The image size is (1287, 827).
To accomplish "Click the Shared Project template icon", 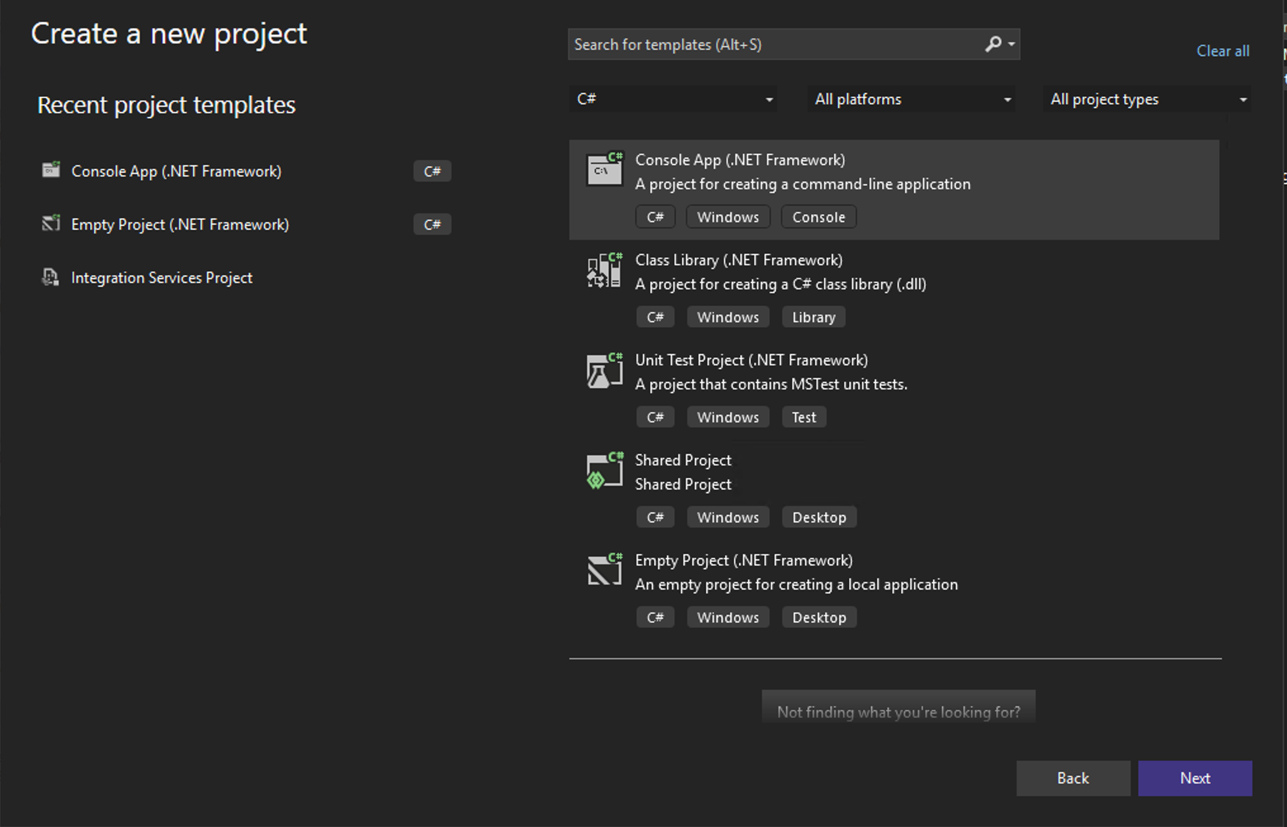I will click(x=605, y=470).
